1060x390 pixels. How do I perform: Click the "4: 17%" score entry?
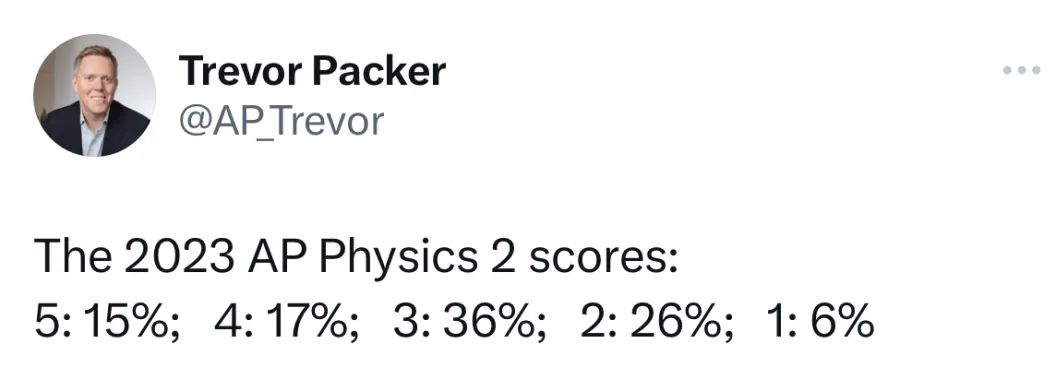(x=287, y=322)
